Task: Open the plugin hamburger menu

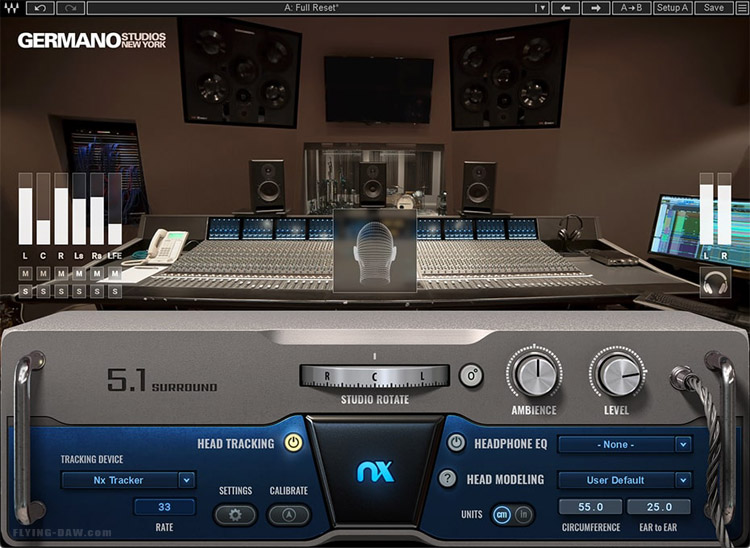Action: (x=741, y=8)
